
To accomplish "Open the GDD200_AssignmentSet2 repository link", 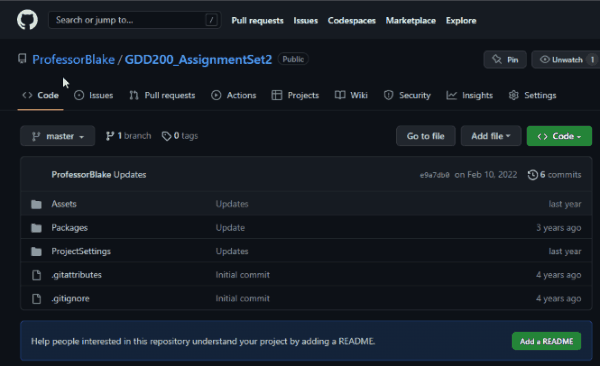I will pos(198,59).
